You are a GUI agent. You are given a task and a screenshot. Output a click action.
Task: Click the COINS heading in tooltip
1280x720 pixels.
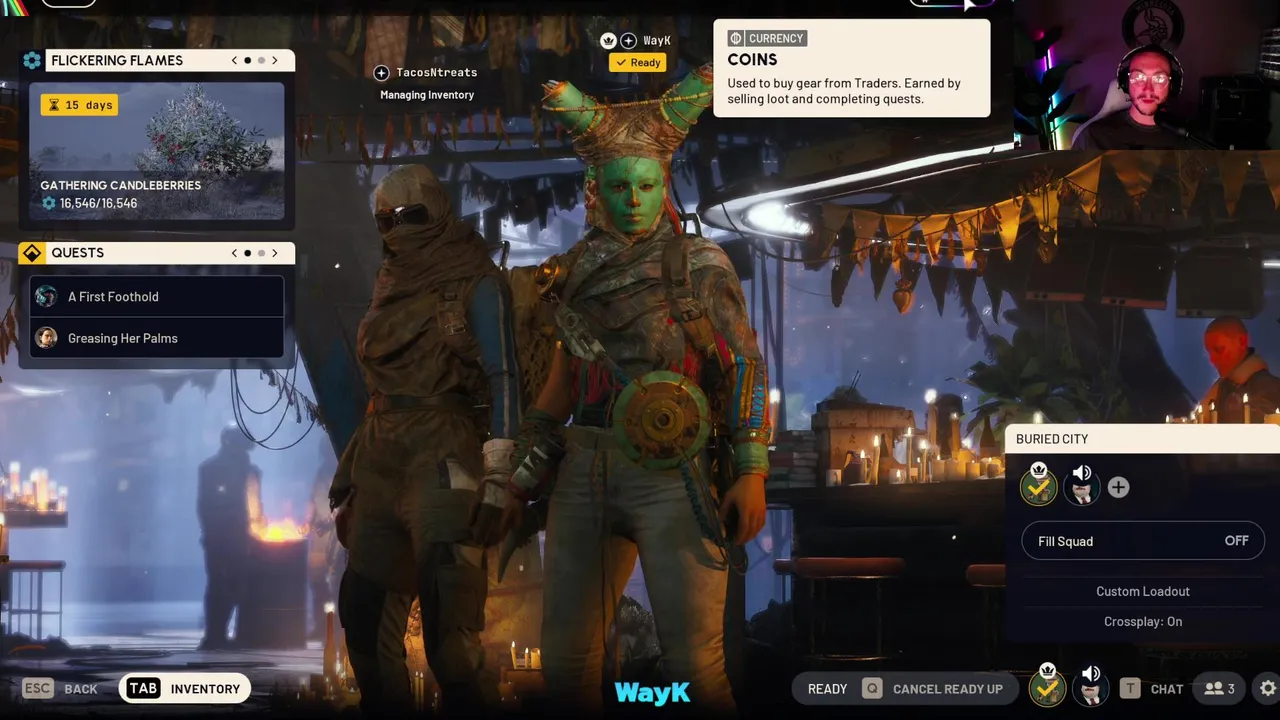(752, 60)
